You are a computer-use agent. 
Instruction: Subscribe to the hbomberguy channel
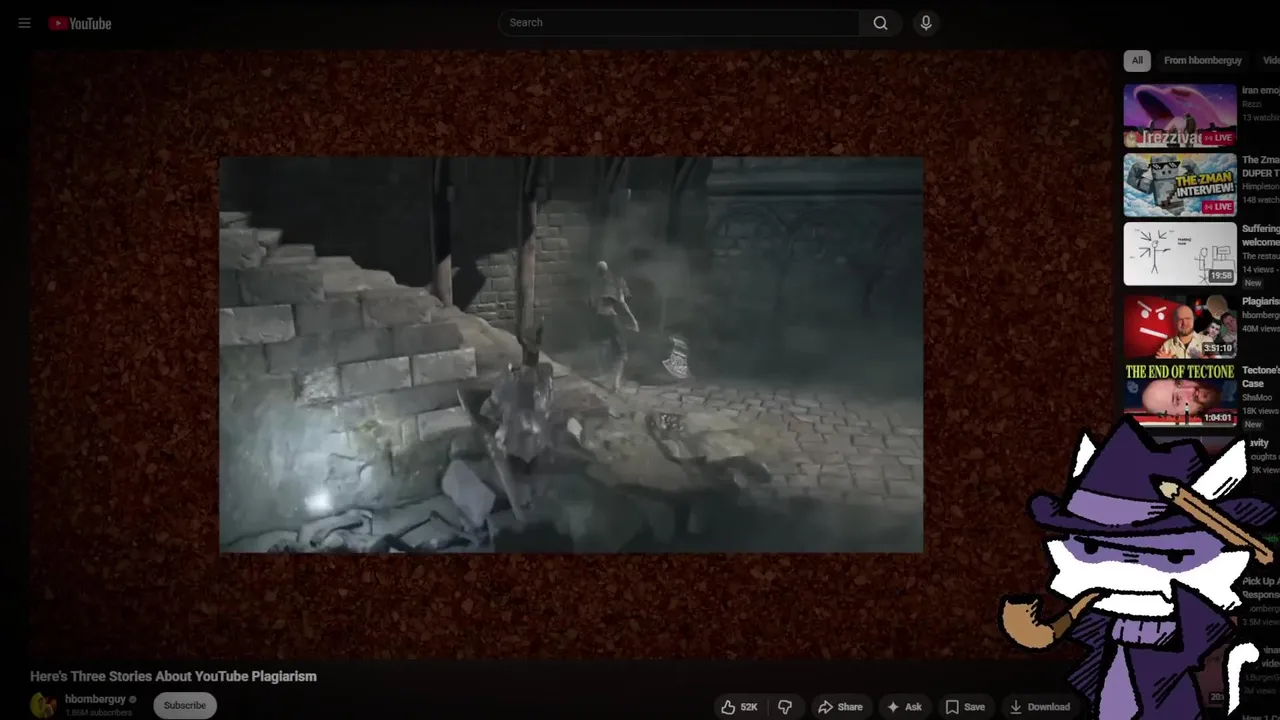click(185, 705)
